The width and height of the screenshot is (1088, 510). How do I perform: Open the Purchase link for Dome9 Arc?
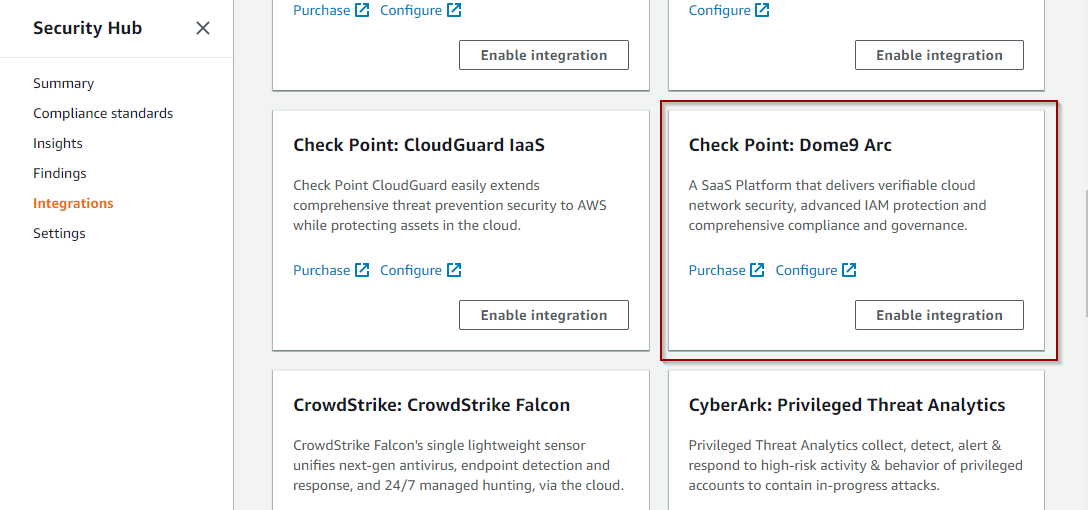click(717, 270)
